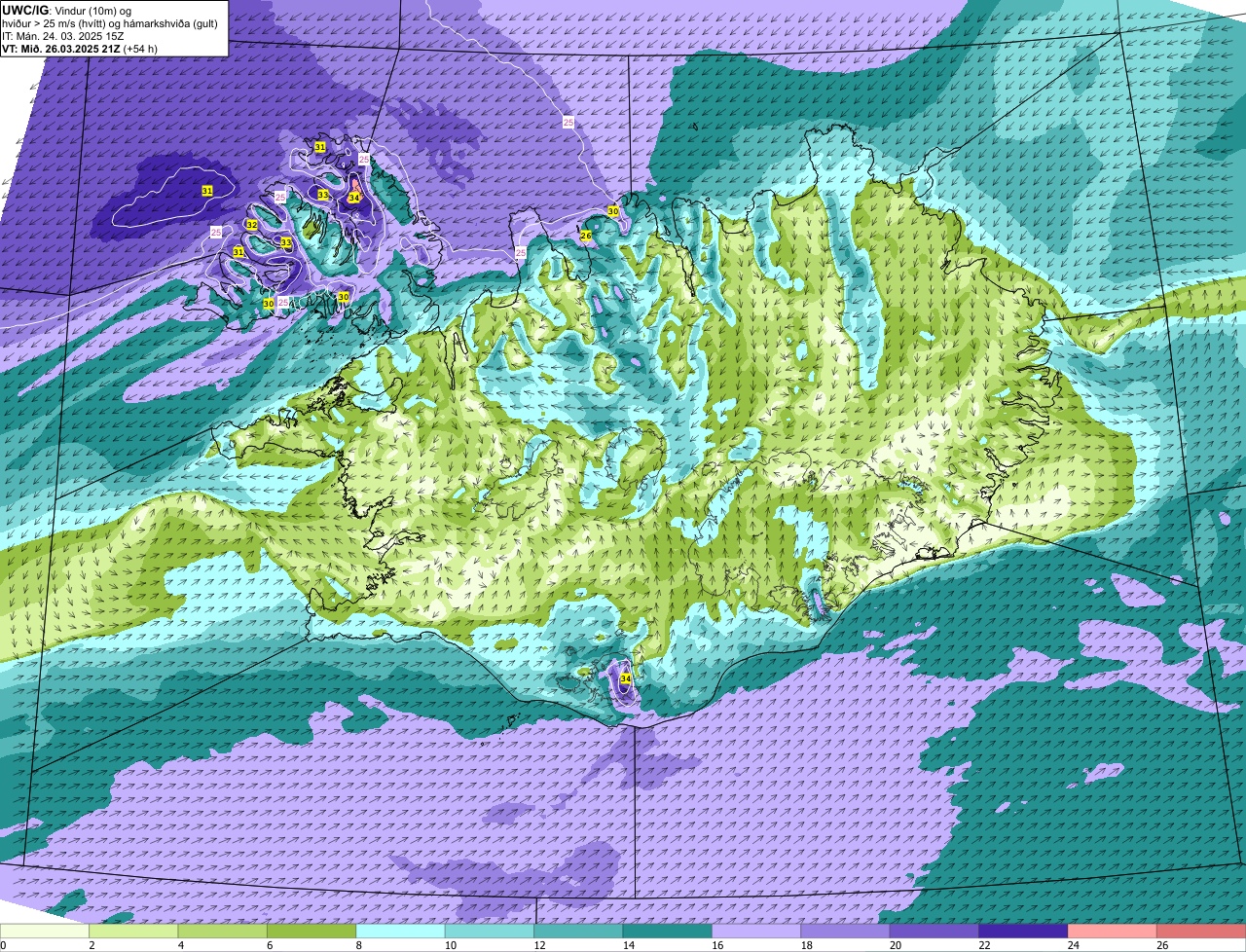Click the 22–24 m/s dark indigo swatch
Viewport: 1246px width, 952px height.
[x=1024, y=931]
